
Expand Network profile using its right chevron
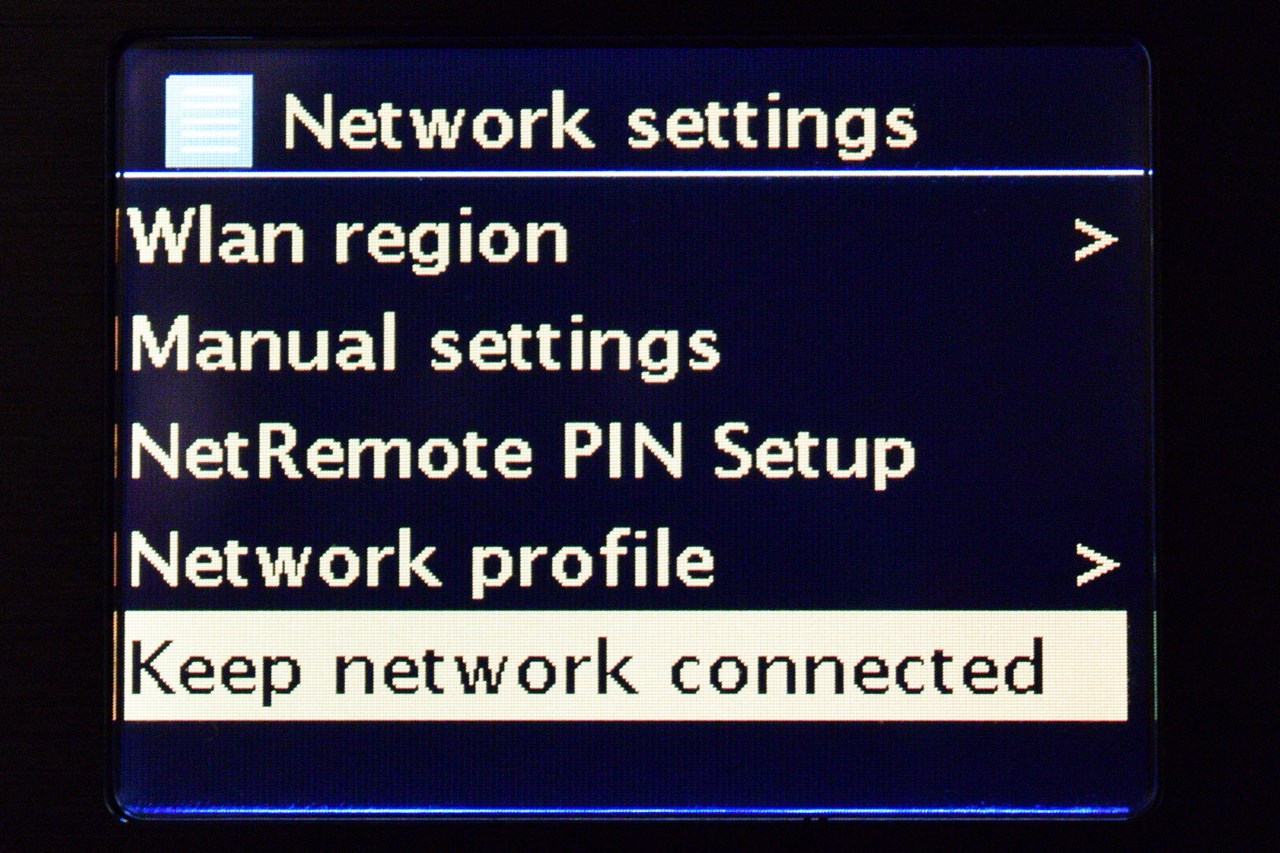click(1096, 566)
